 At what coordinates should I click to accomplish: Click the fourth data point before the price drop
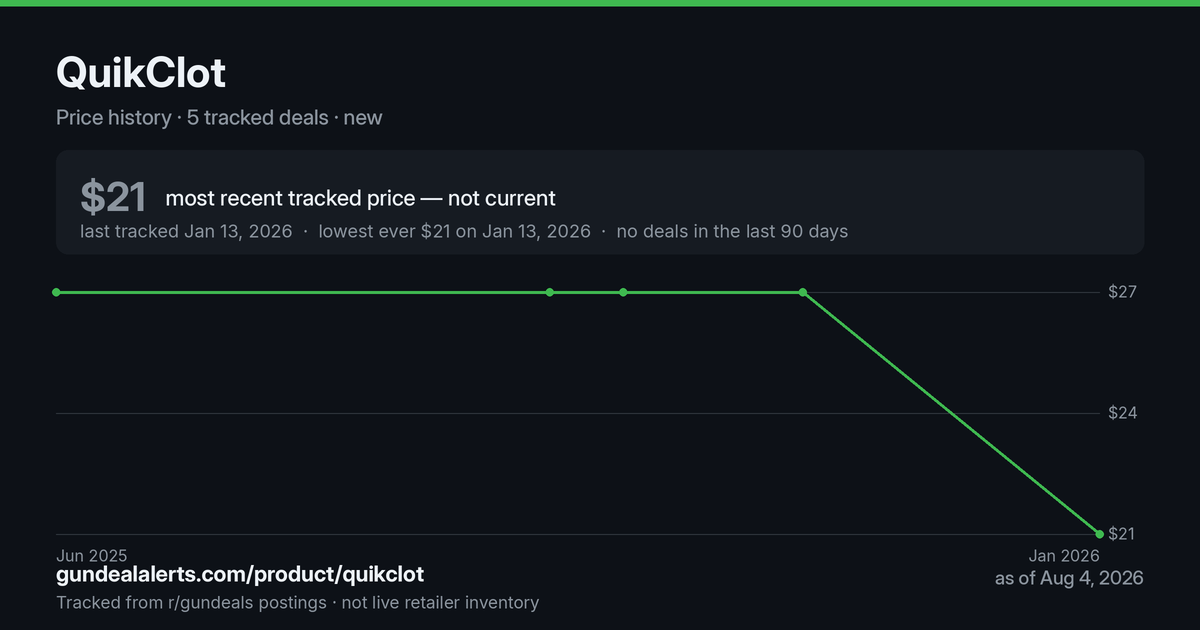pyautogui.click(x=803, y=292)
